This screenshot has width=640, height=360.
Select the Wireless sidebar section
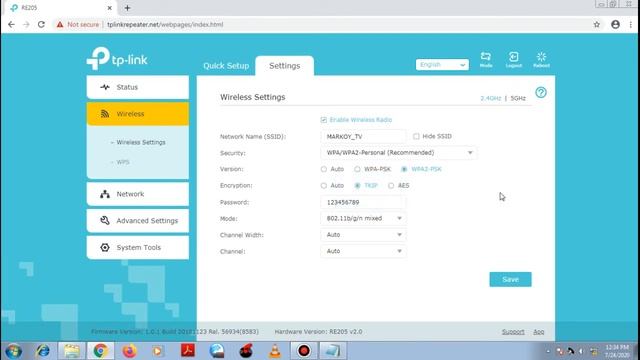tap(138, 114)
